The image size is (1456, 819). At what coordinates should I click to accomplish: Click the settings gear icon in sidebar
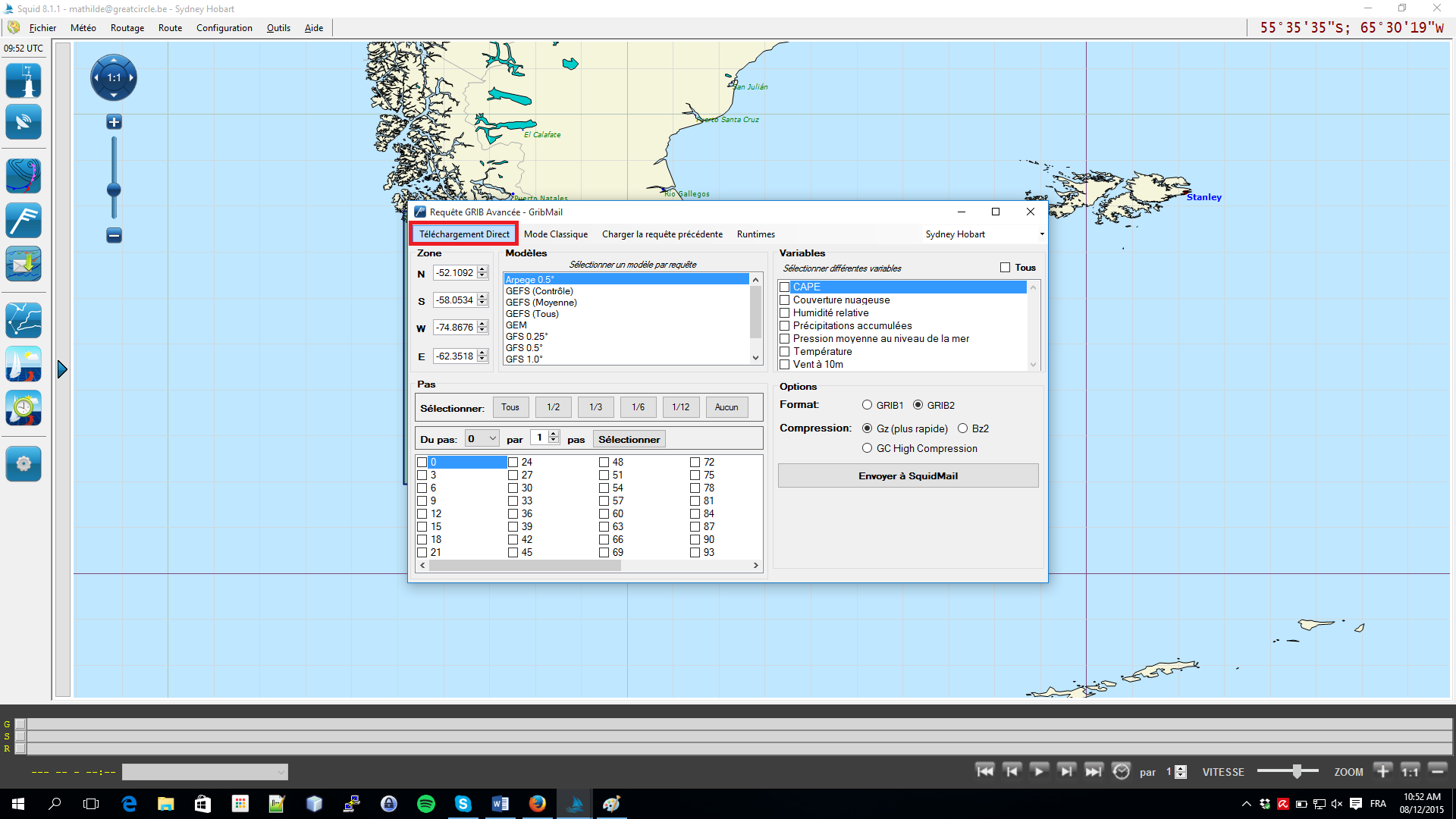coord(24,463)
